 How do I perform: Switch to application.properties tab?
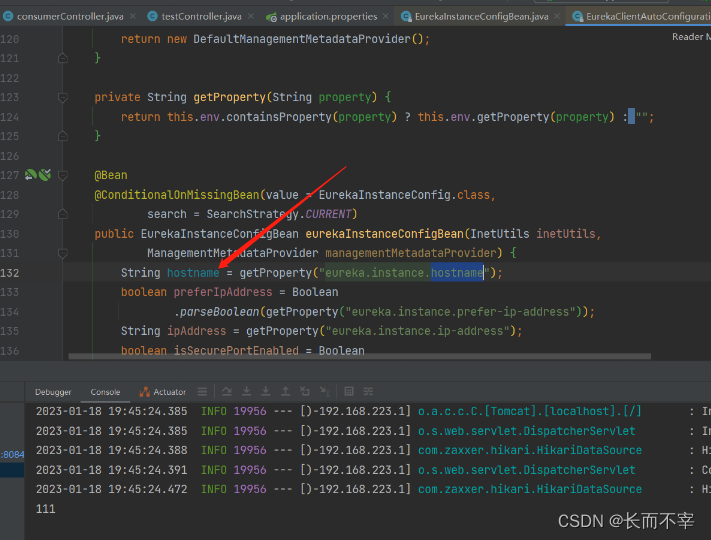(x=328, y=16)
